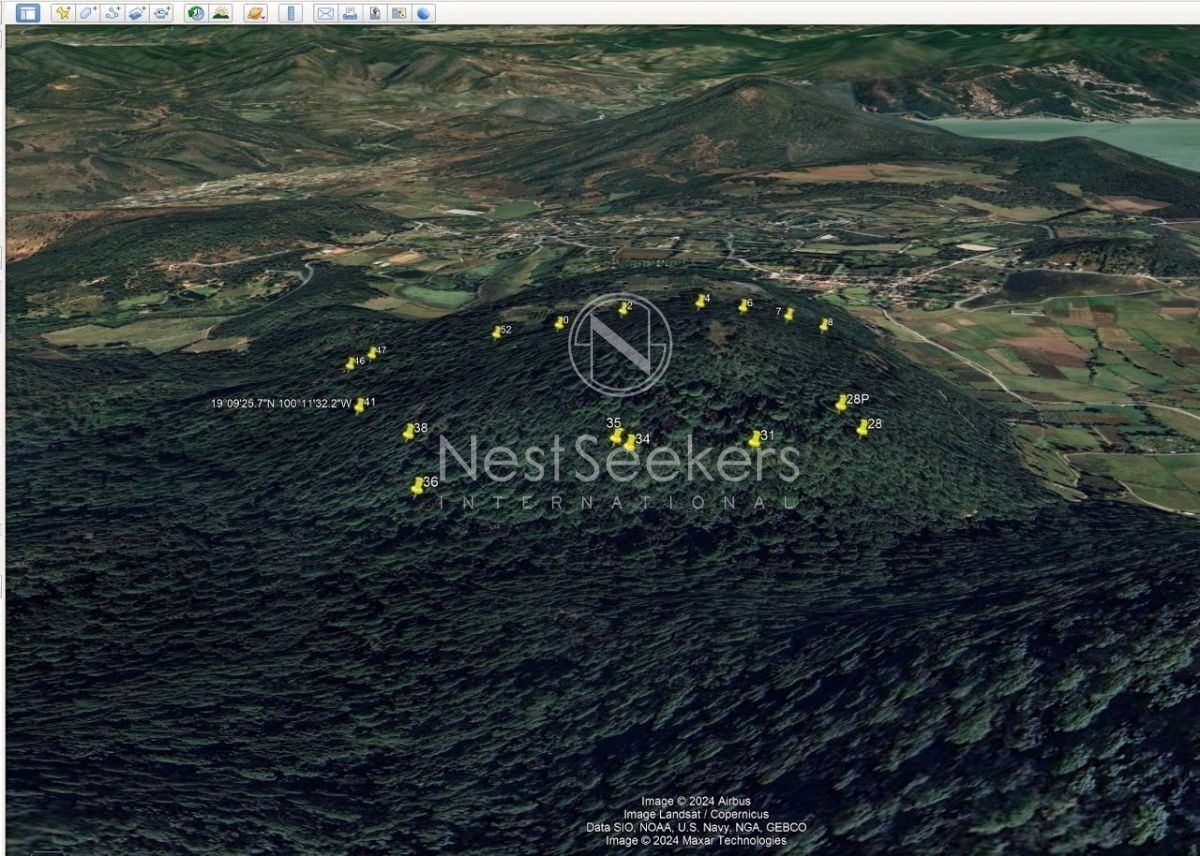Image resolution: width=1200 pixels, height=856 pixels.
Task: Click 'Data SIO, NOAA, U.S. Navy, NGA, GEBCO' text
Action: click(696, 828)
